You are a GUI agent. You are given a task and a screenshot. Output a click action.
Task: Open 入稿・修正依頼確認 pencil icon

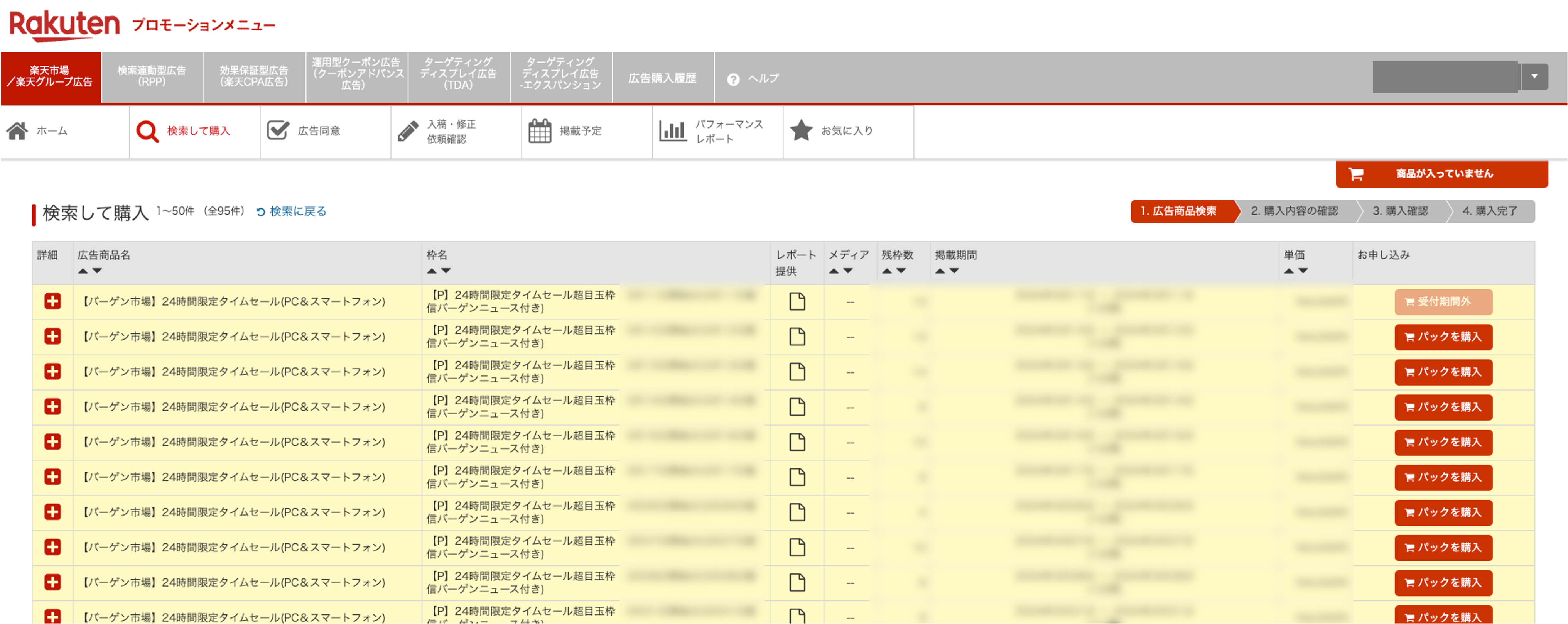[x=408, y=131]
